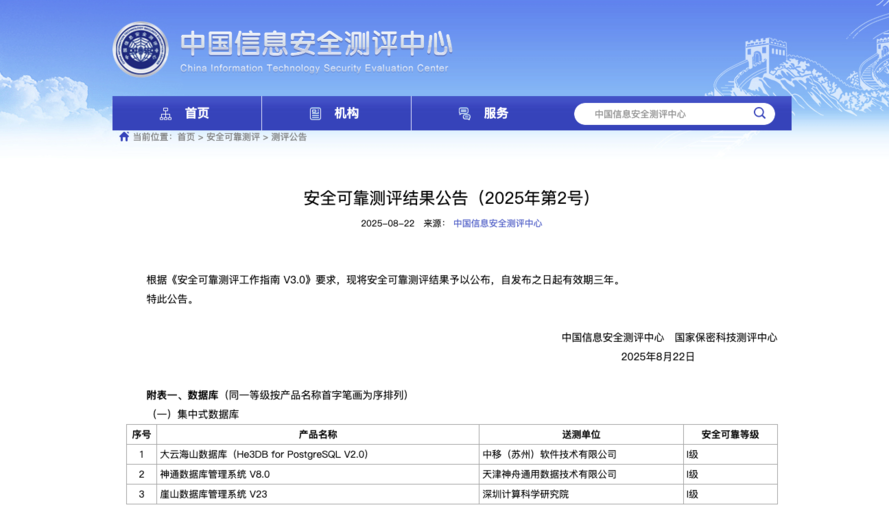This screenshot has width=889, height=525.
Task: Click the publication date 2025-08-22
Action: (388, 223)
